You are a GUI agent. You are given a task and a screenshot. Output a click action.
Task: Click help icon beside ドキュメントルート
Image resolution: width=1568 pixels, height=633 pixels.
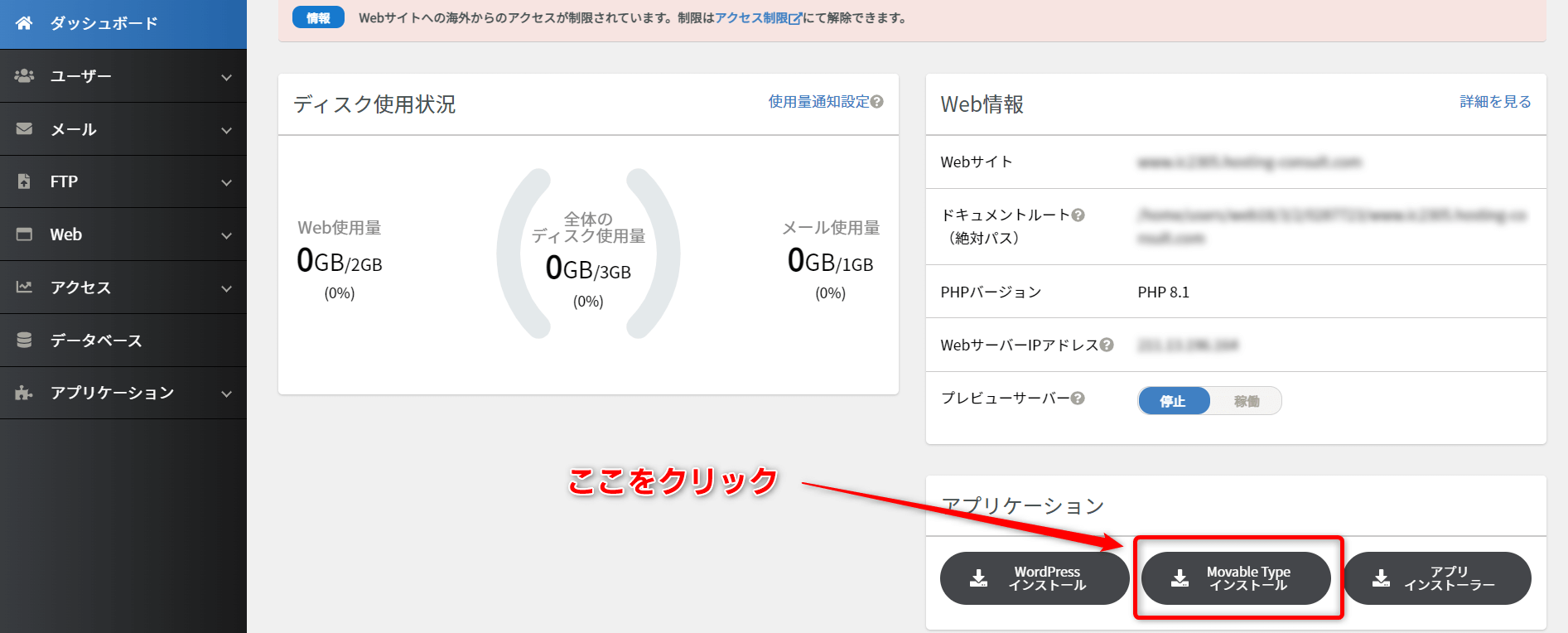coord(1078,215)
